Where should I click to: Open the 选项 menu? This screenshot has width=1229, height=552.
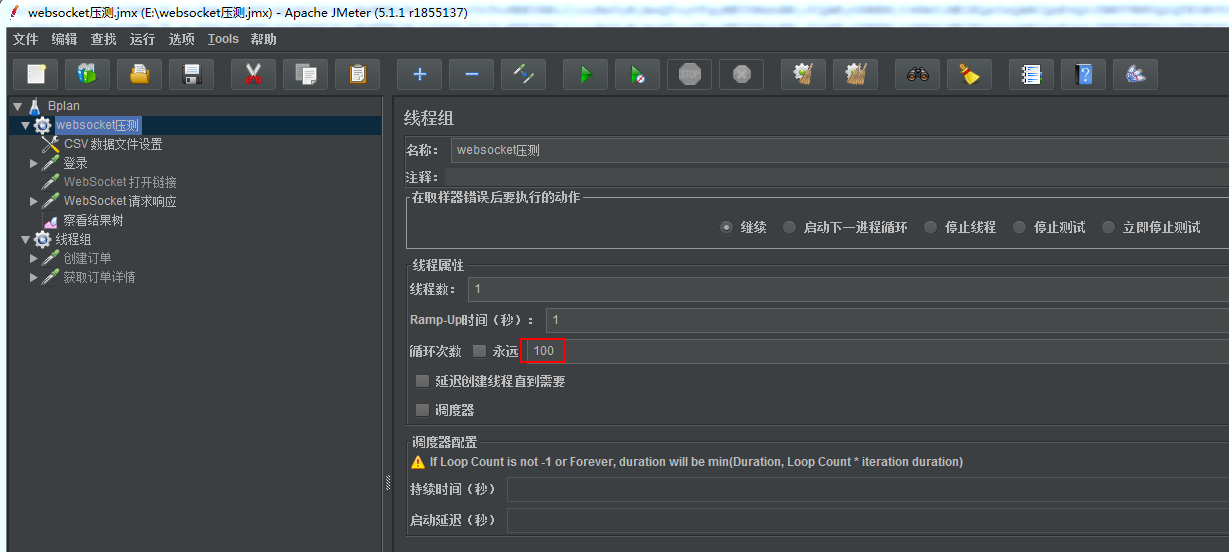181,39
